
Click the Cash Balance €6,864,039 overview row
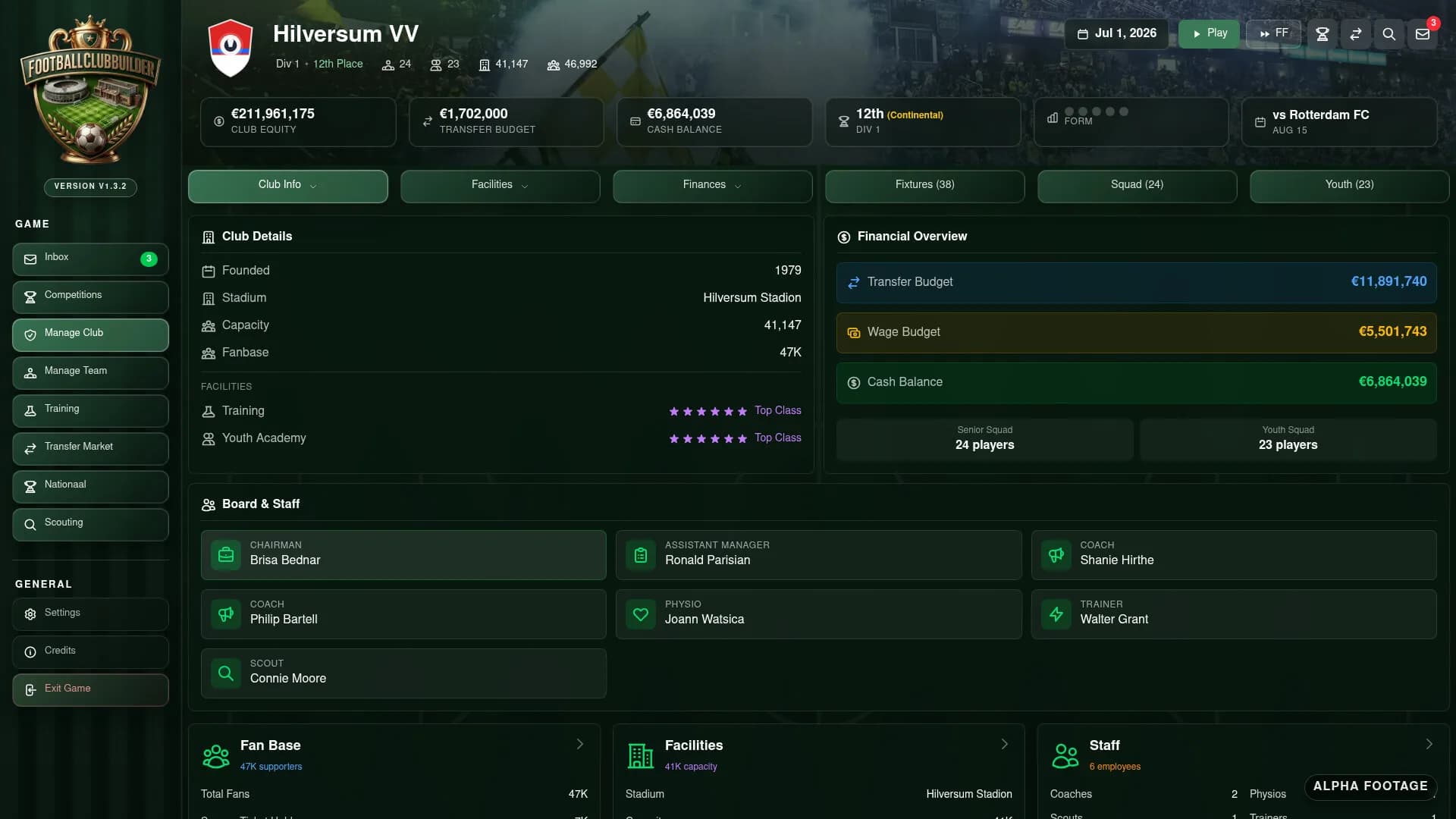1137,383
